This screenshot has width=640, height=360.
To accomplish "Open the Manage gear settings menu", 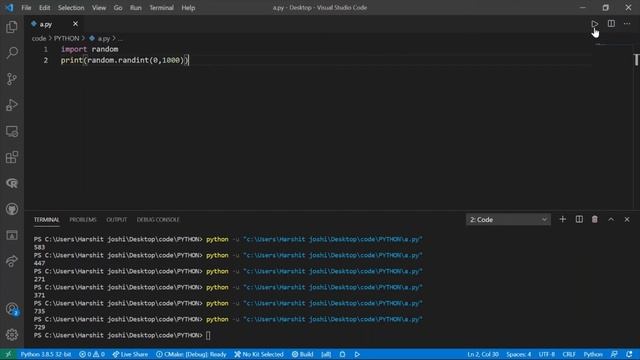I will pyautogui.click(x=12, y=335).
